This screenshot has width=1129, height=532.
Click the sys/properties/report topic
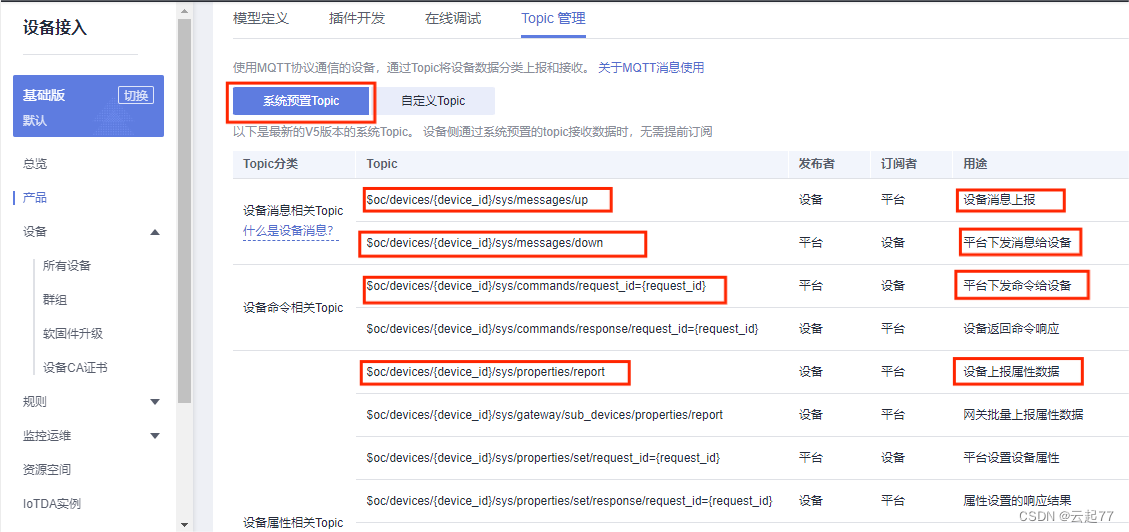click(x=485, y=372)
